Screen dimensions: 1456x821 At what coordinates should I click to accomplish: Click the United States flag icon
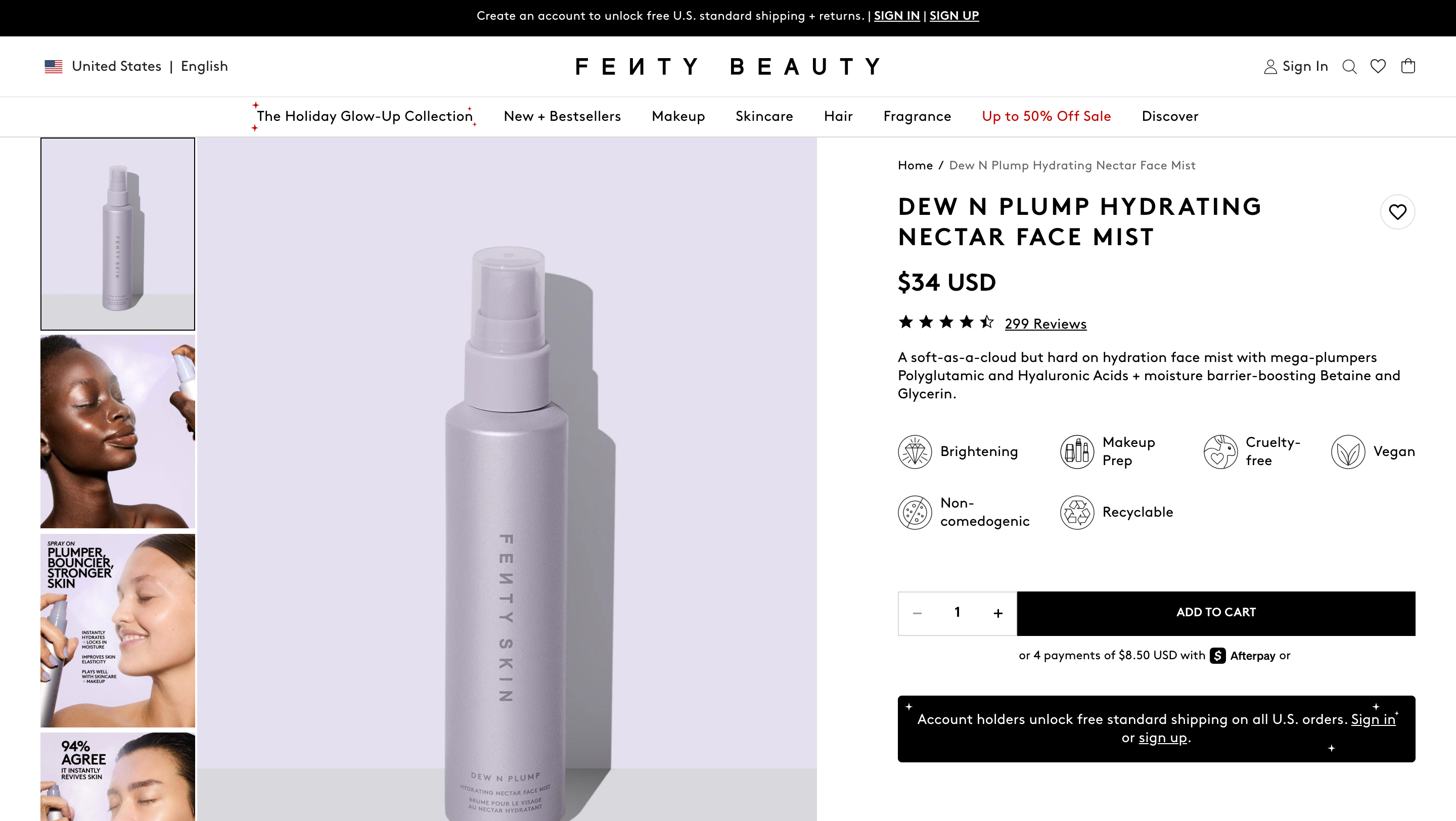coord(53,66)
